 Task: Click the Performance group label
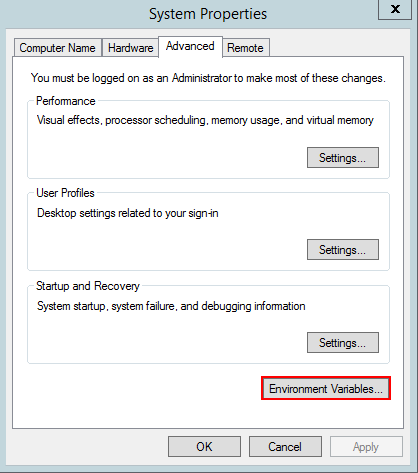[x=66, y=101]
